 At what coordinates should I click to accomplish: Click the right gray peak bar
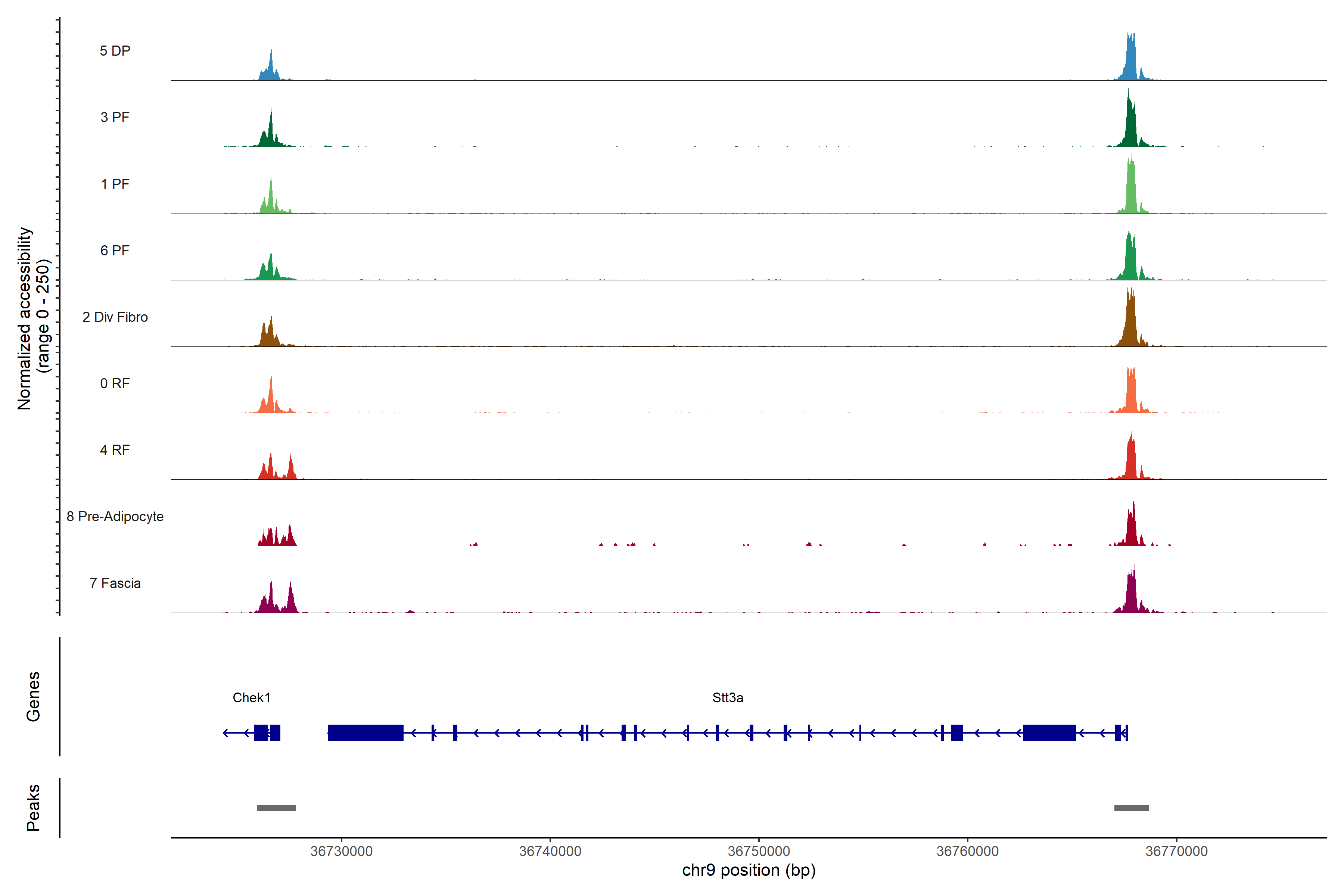(1132, 808)
